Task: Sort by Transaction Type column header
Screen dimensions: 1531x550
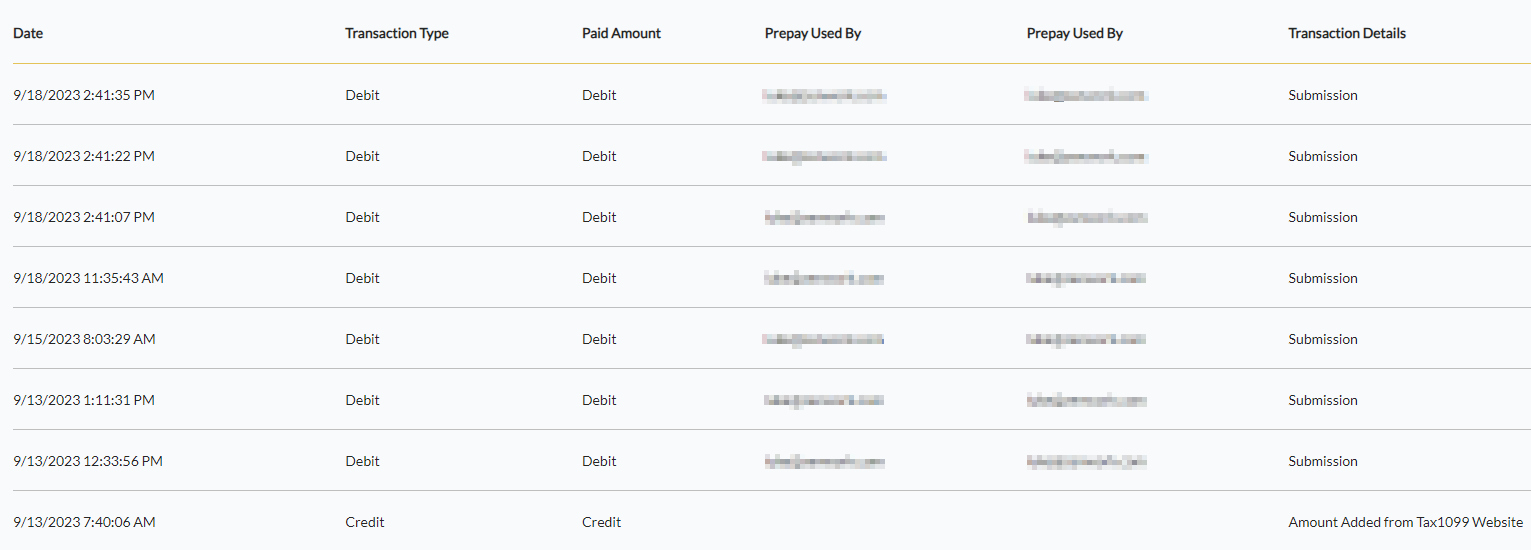Action: coord(396,33)
